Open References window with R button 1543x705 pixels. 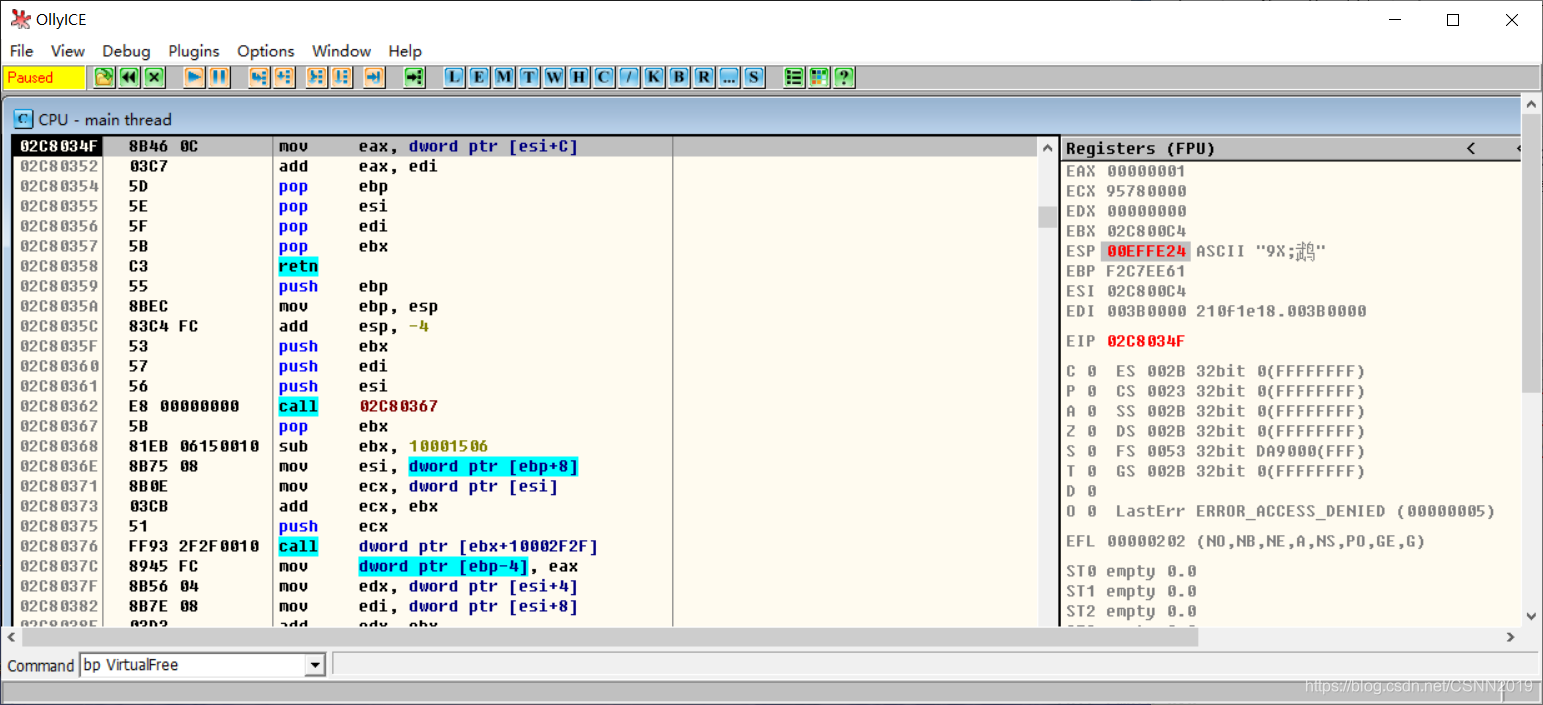pos(704,77)
